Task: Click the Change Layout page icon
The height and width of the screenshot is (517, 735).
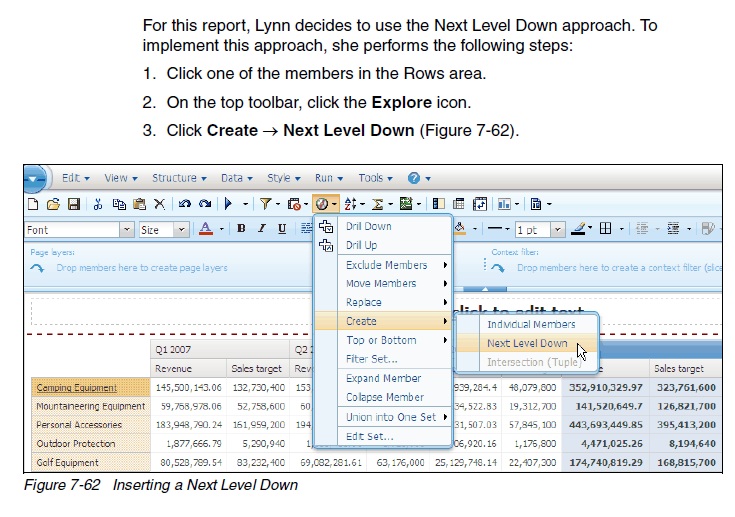Action: click(x=536, y=204)
